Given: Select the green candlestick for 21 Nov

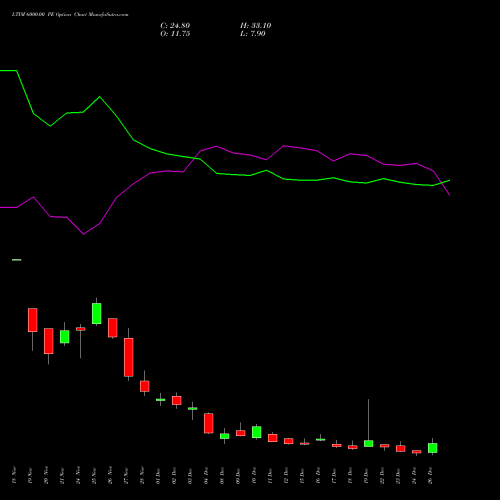Looking at the screenshot, I should 65,337.
